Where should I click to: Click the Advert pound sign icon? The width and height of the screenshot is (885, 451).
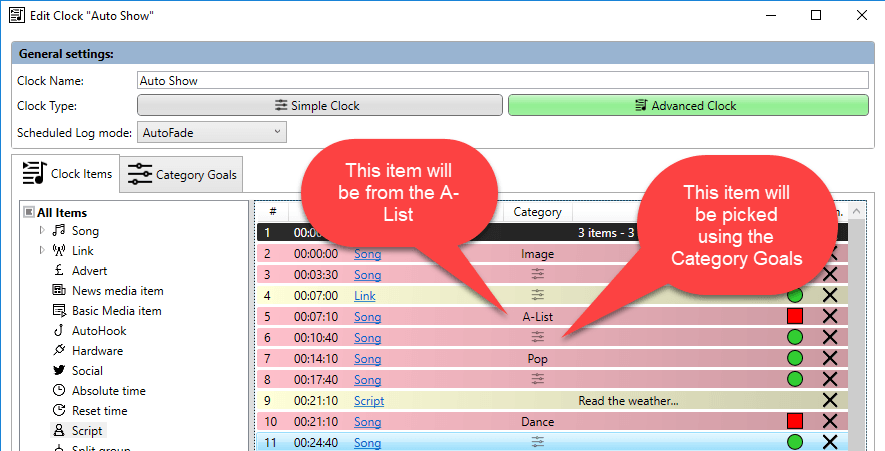(59, 270)
